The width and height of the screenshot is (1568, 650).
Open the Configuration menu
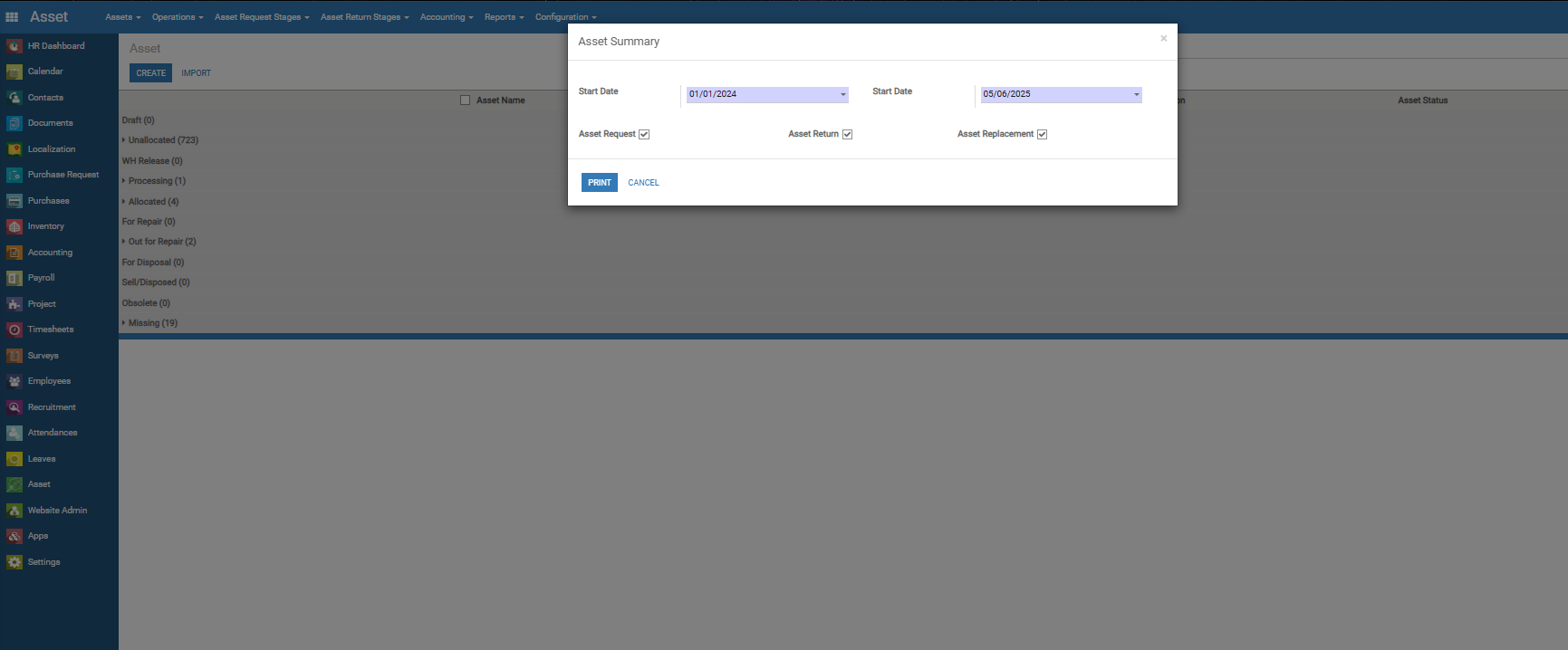565,17
